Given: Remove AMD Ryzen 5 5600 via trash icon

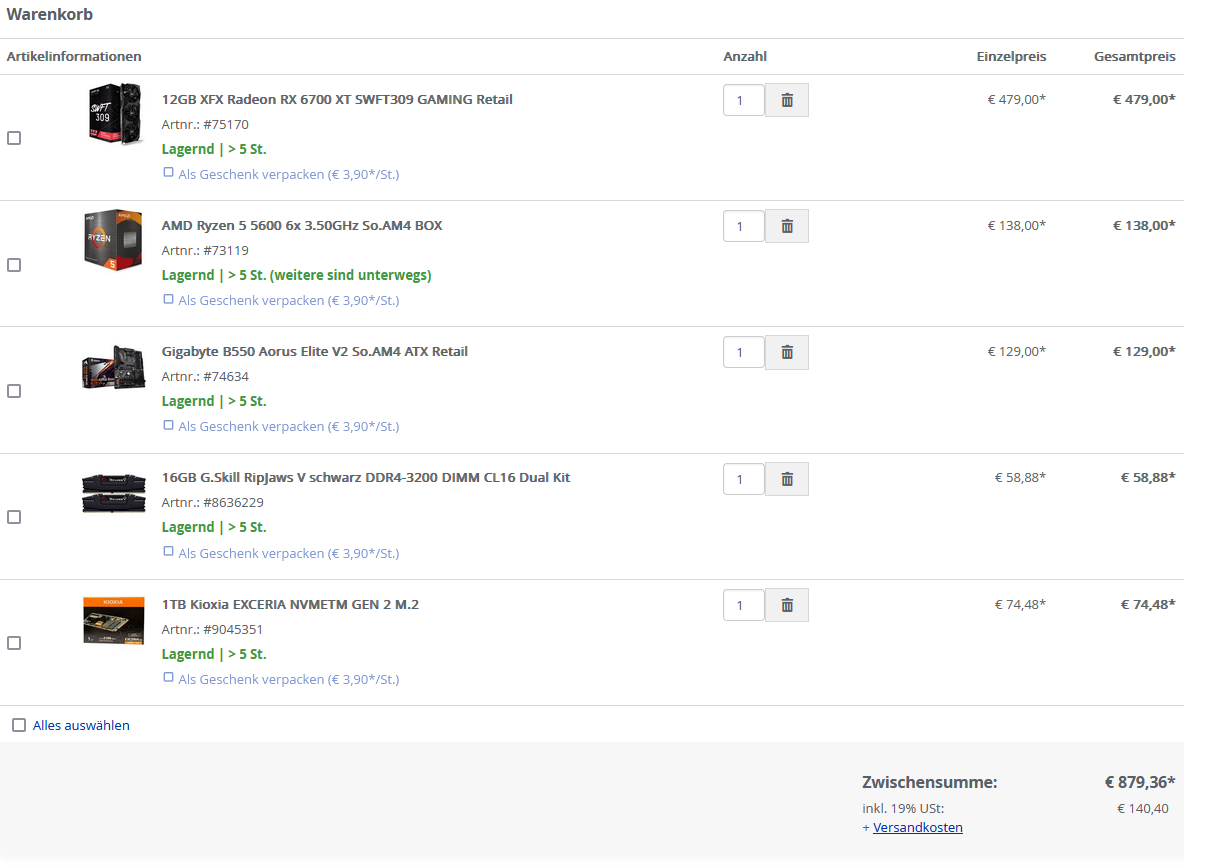Looking at the screenshot, I should 787,226.
